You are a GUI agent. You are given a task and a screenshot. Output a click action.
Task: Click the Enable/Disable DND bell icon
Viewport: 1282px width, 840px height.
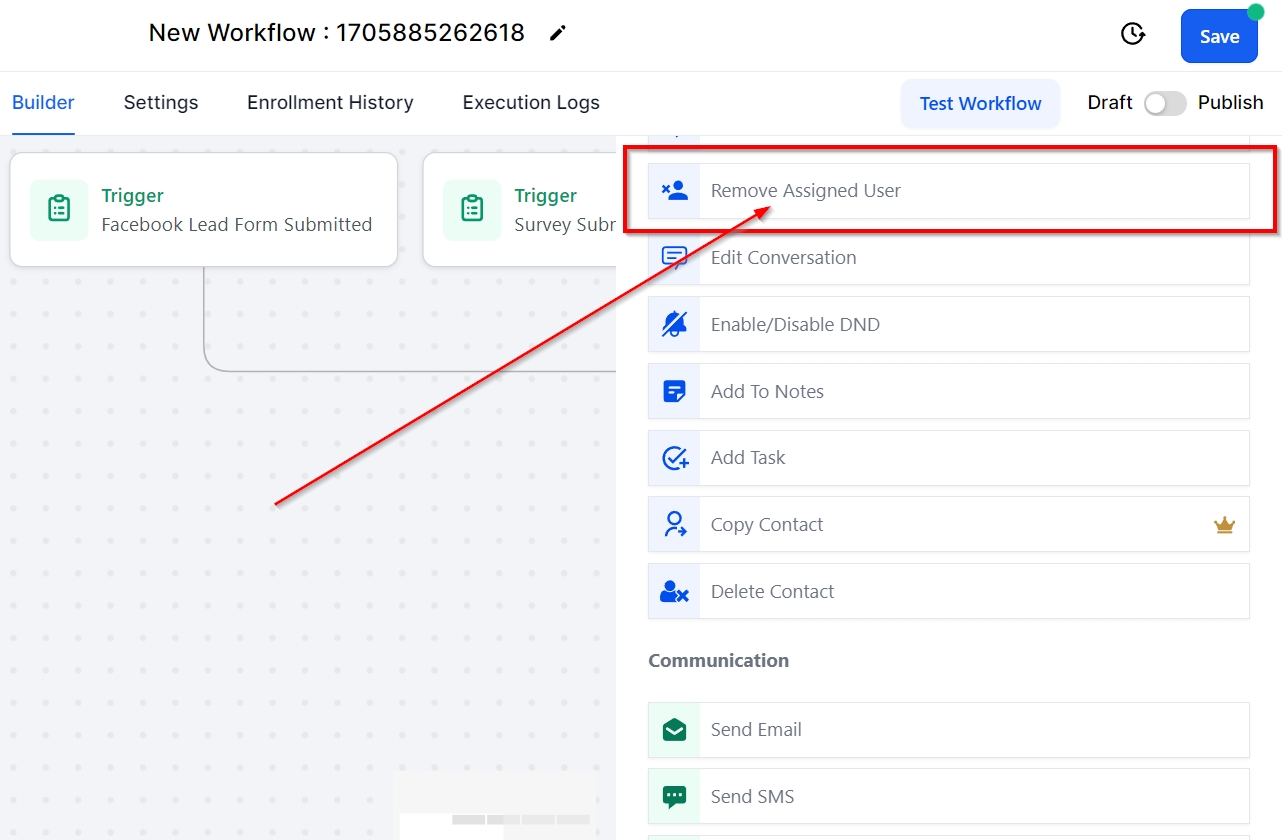pyautogui.click(x=675, y=324)
